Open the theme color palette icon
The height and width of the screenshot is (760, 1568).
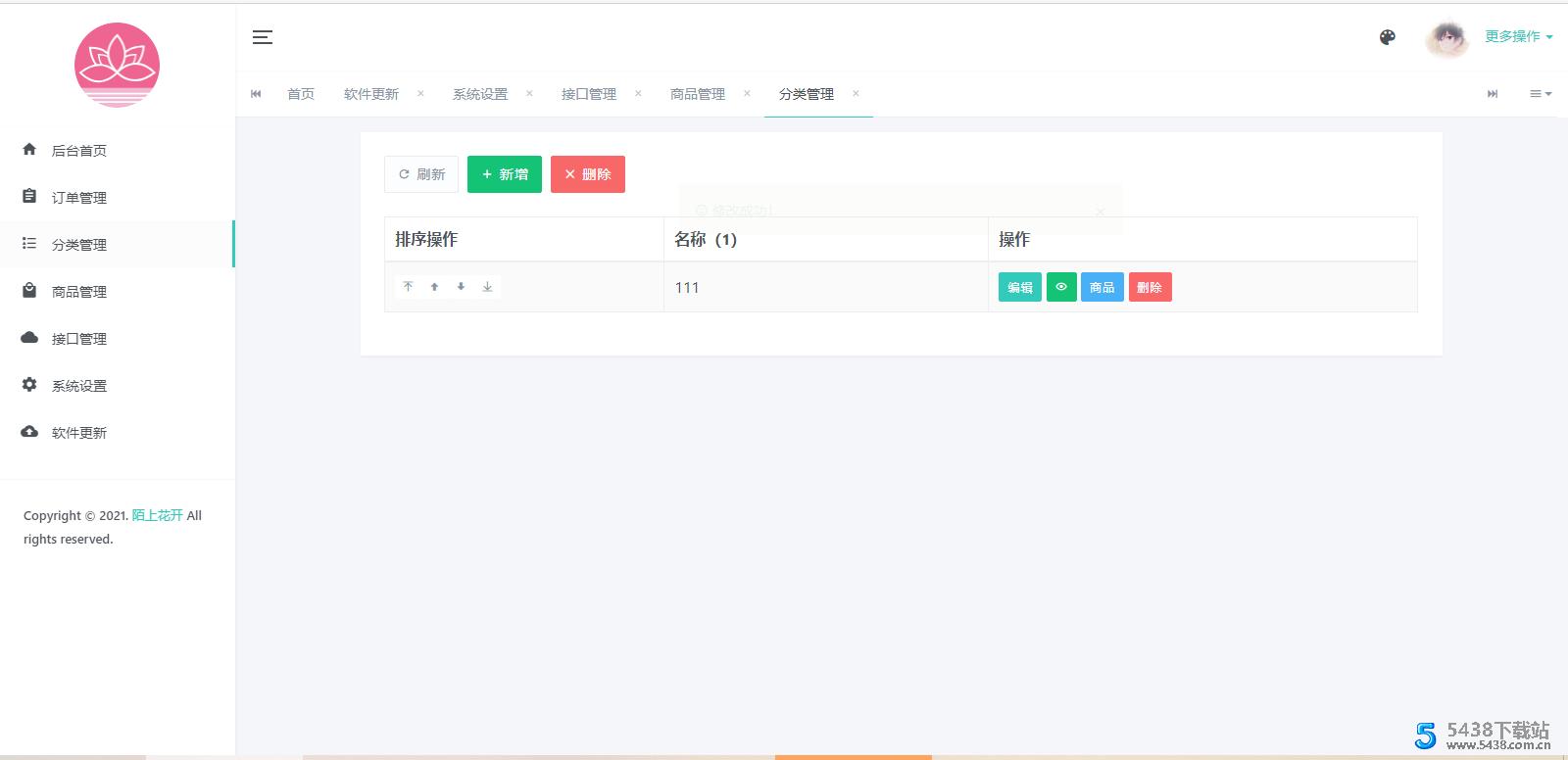(1387, 37)
